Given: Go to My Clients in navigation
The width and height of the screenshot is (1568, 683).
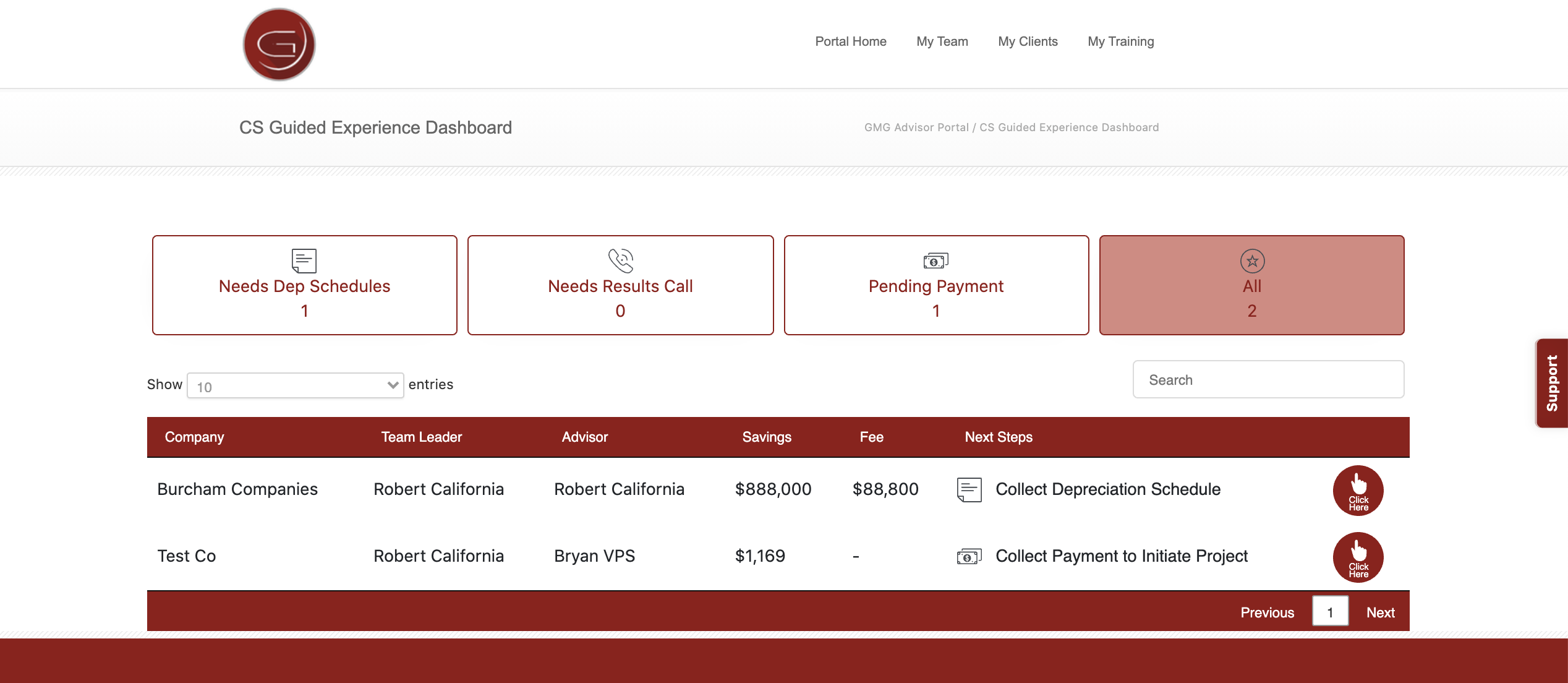Looking at the screenshot, I should [1028, 41].
